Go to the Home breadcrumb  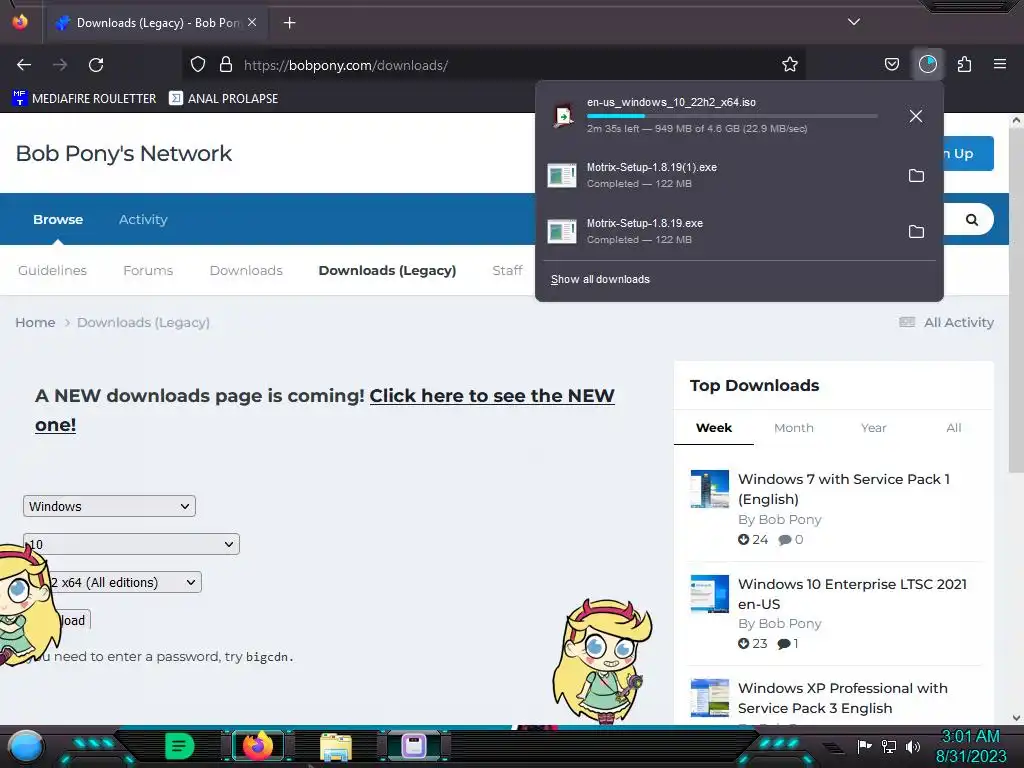coord(35,323)
